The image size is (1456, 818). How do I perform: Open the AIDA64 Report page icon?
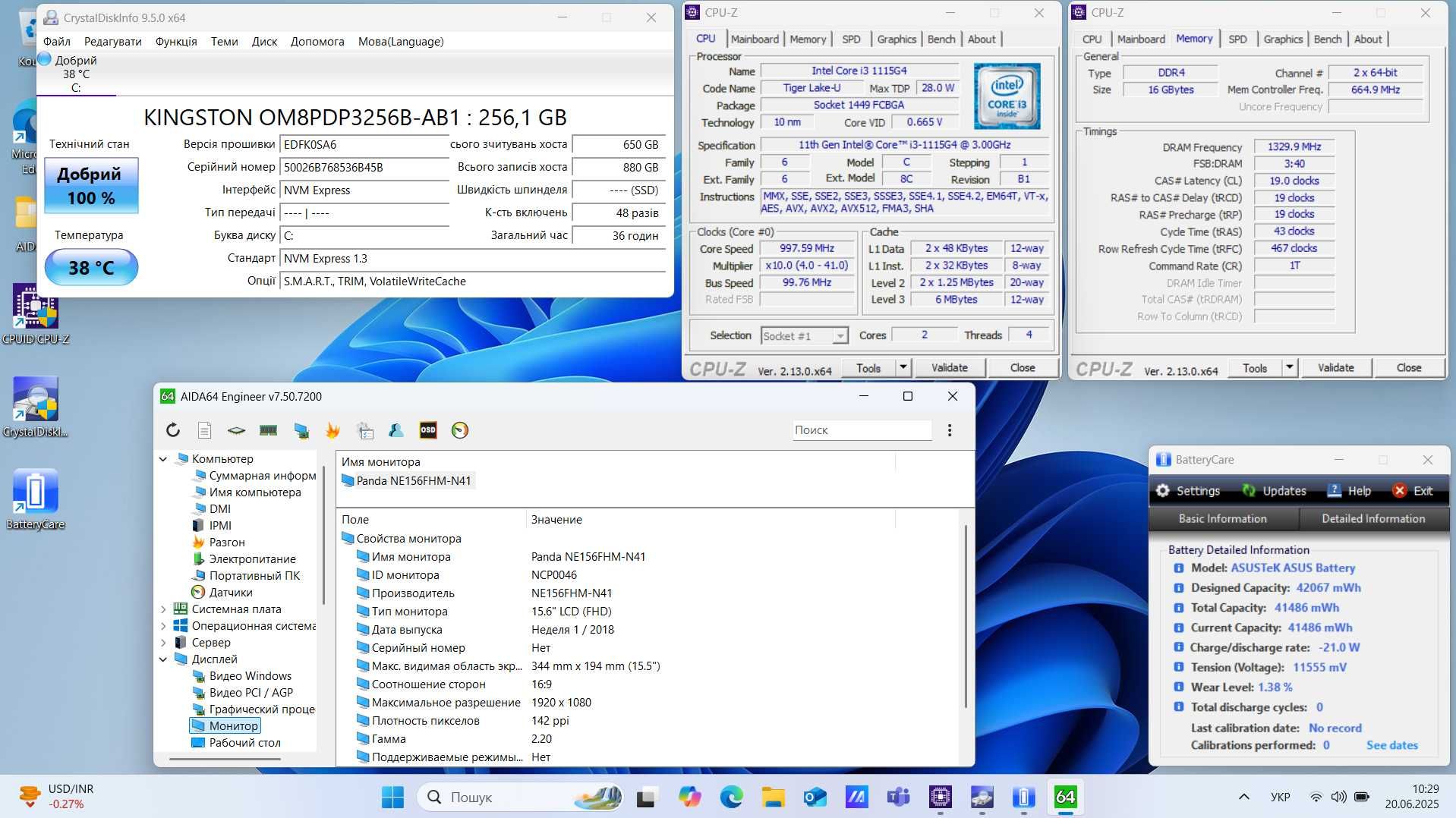pyautogui.click(x=204, y=430)
